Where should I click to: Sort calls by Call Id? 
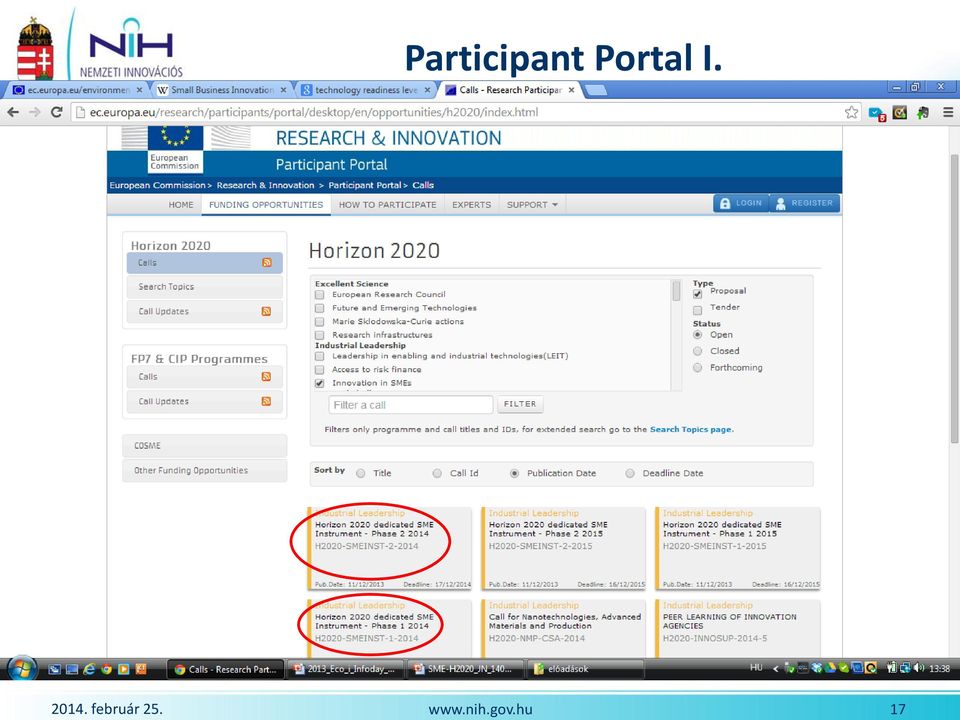(437, 473)
